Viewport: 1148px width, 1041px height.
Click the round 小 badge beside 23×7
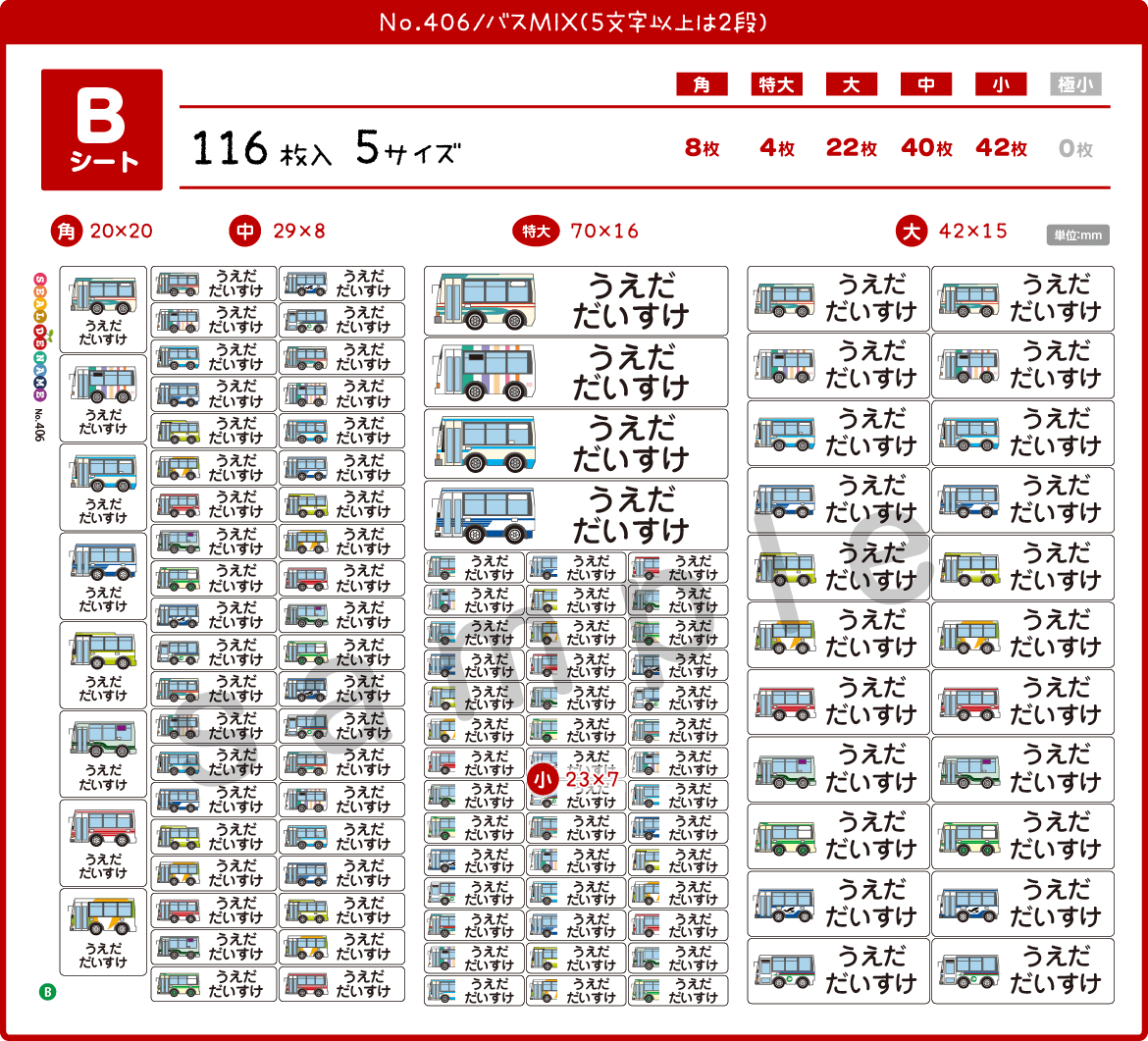click(x=543, y=780)
